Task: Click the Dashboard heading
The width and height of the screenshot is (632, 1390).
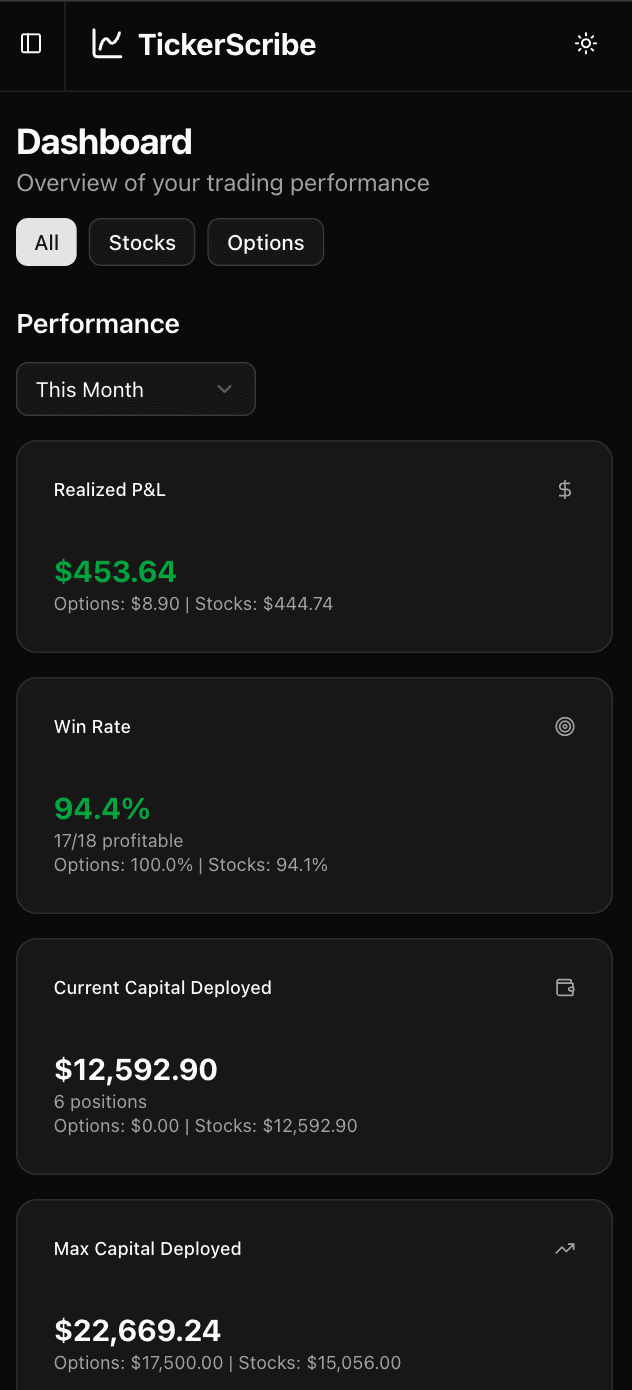Action: pyautogui.click(x=104, y=142)
